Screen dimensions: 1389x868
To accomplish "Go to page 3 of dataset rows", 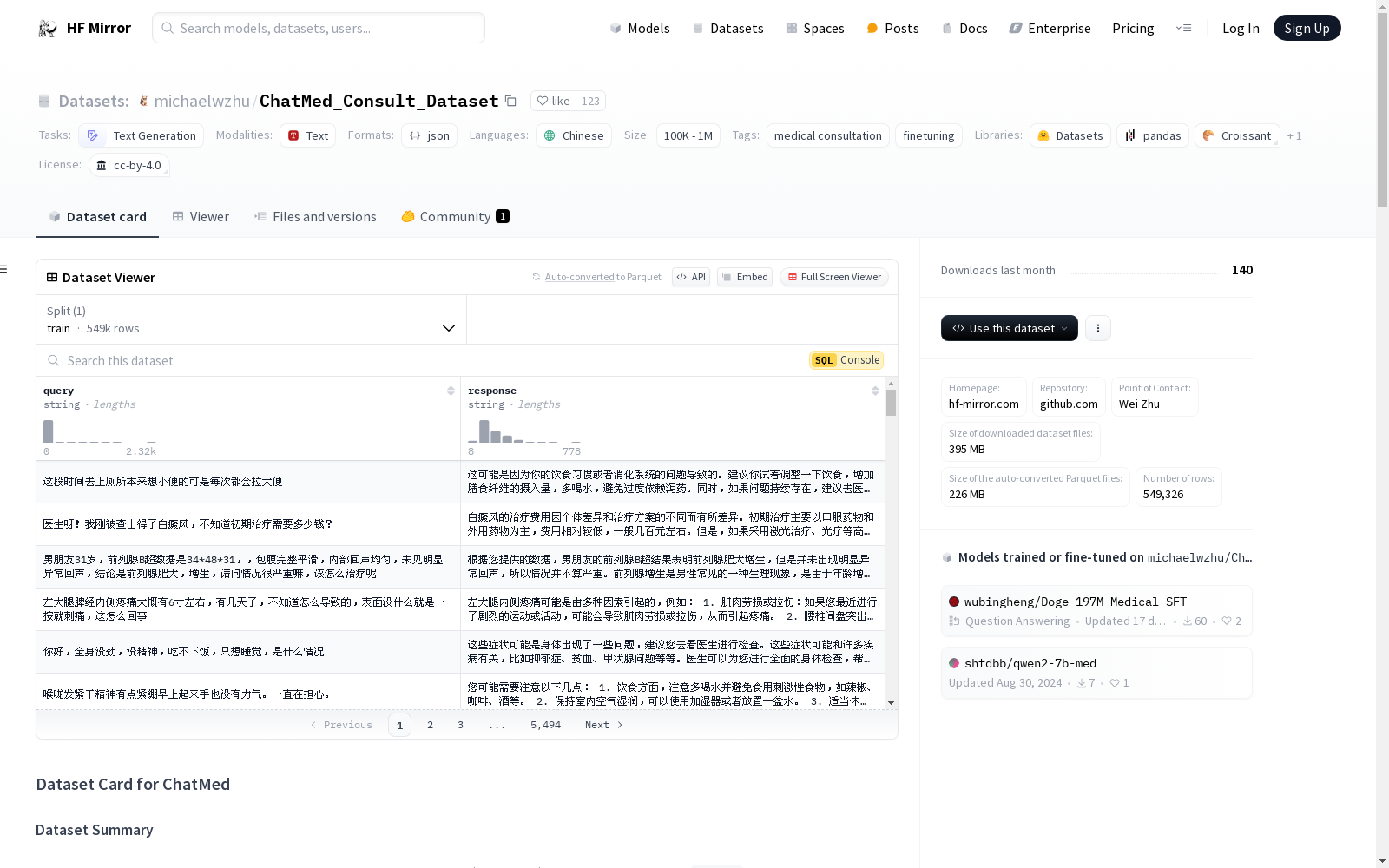I will tap(460, 725).
